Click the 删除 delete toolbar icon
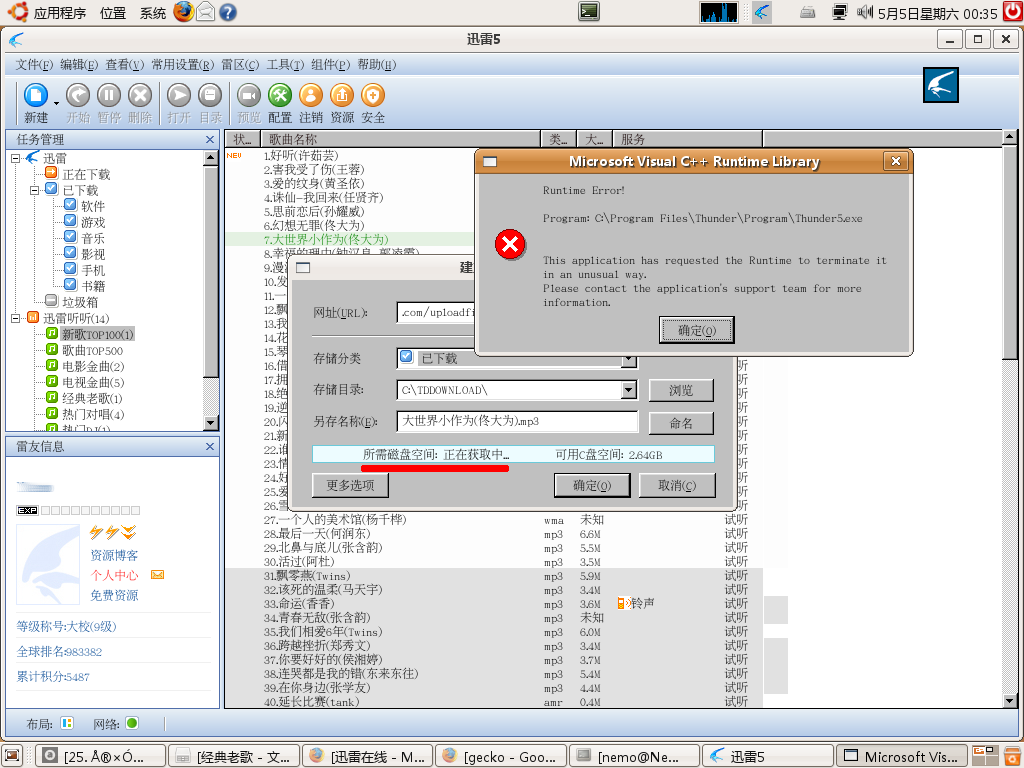The width and height of the screenshot is (1024, 768). (x=140, y=95)
